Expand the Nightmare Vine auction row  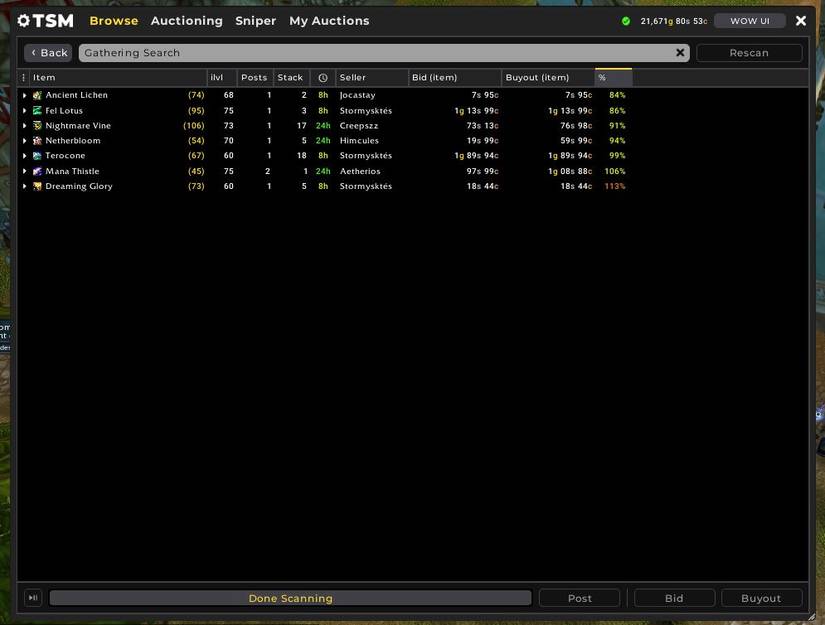[x=23, y=123]
